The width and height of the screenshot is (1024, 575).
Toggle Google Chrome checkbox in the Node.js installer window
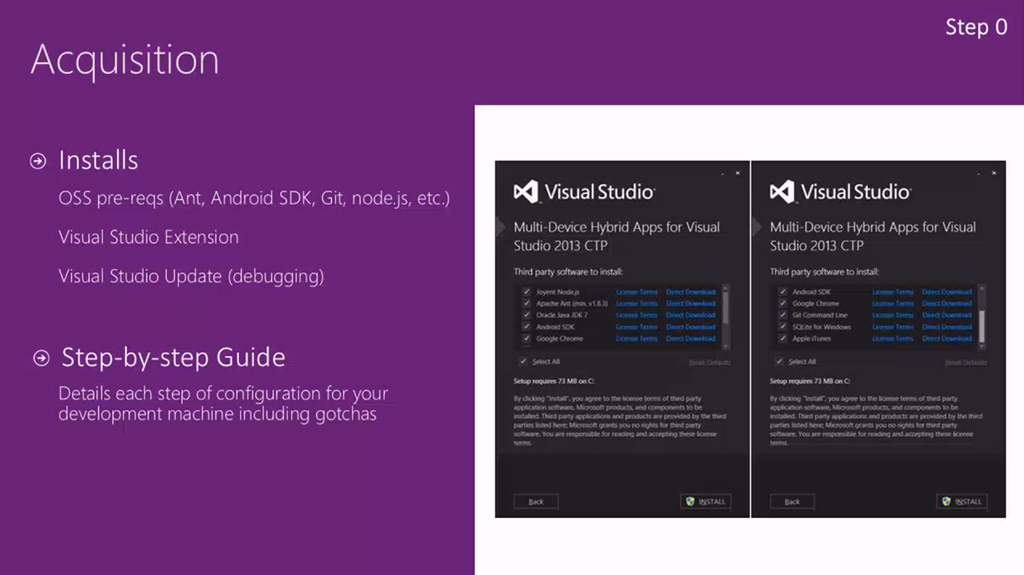pos(526,338)
